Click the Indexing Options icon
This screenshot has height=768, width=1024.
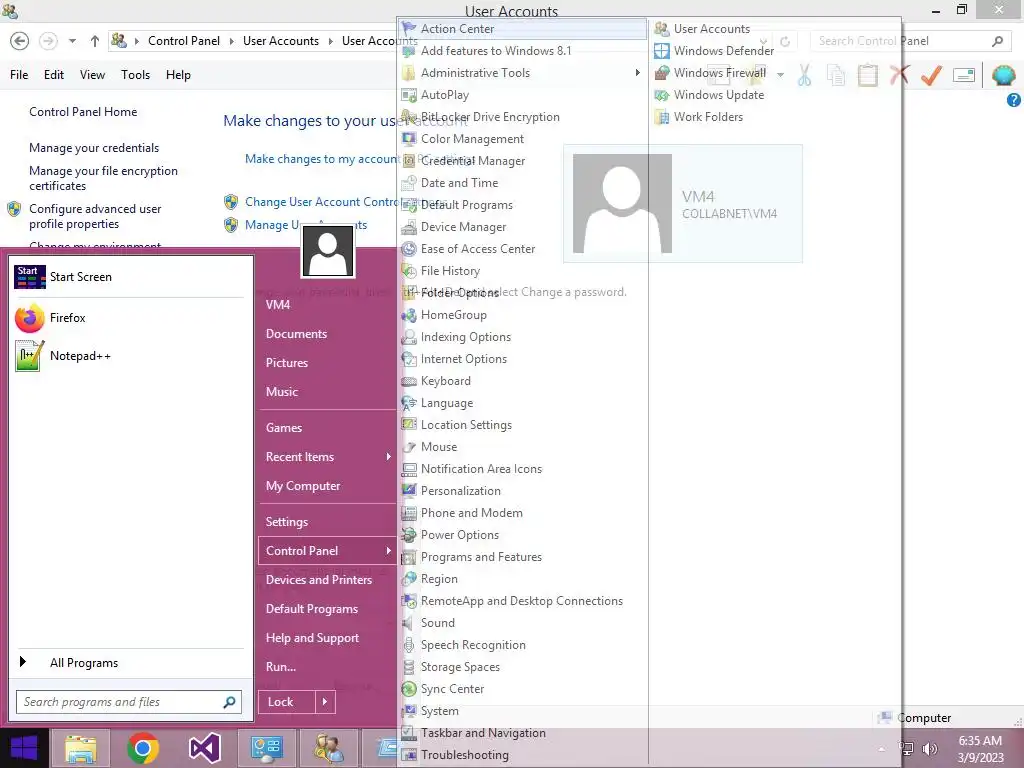click(409, 337)
